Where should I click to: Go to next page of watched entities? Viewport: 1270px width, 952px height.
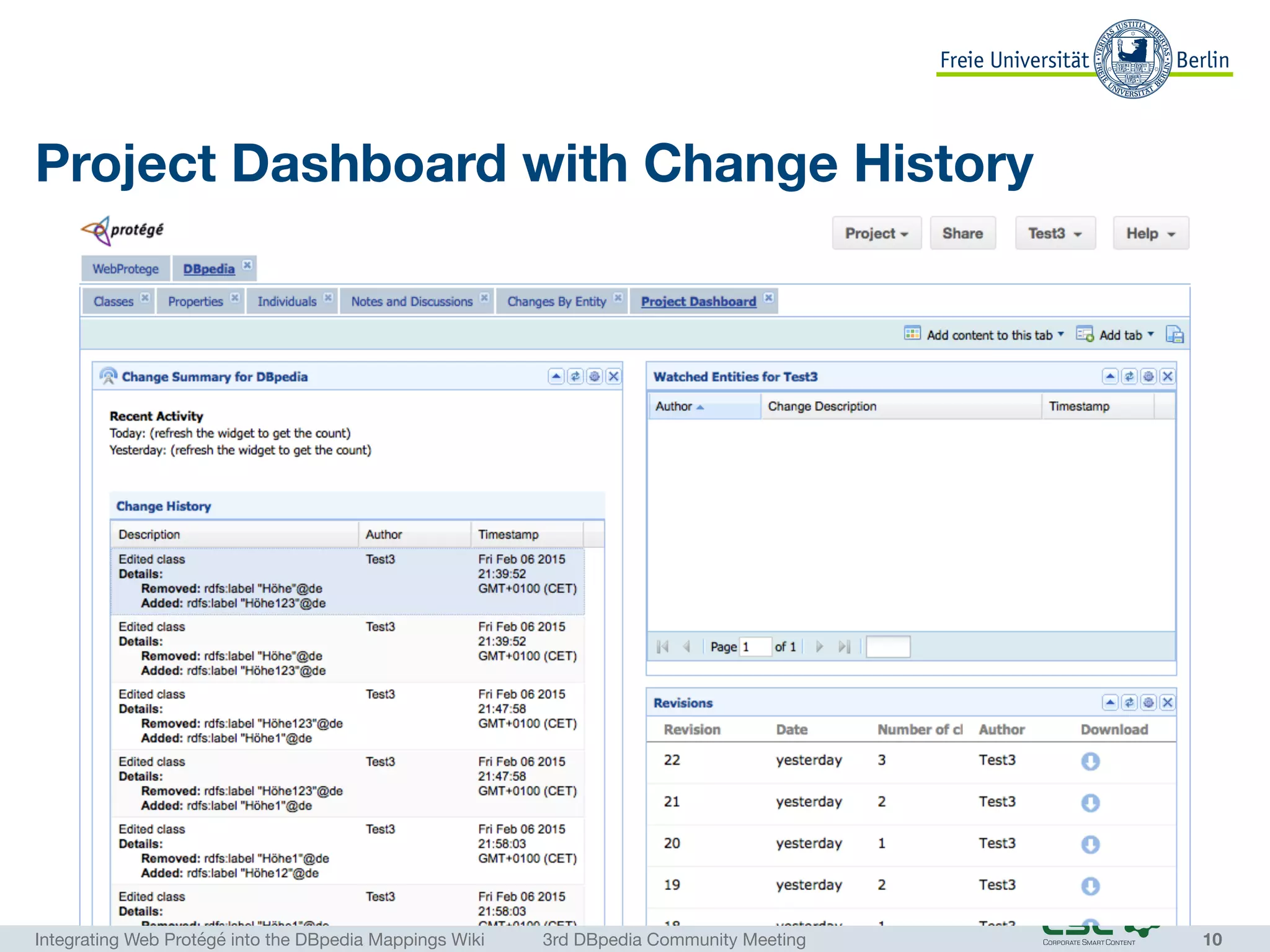tap(819, 646)
